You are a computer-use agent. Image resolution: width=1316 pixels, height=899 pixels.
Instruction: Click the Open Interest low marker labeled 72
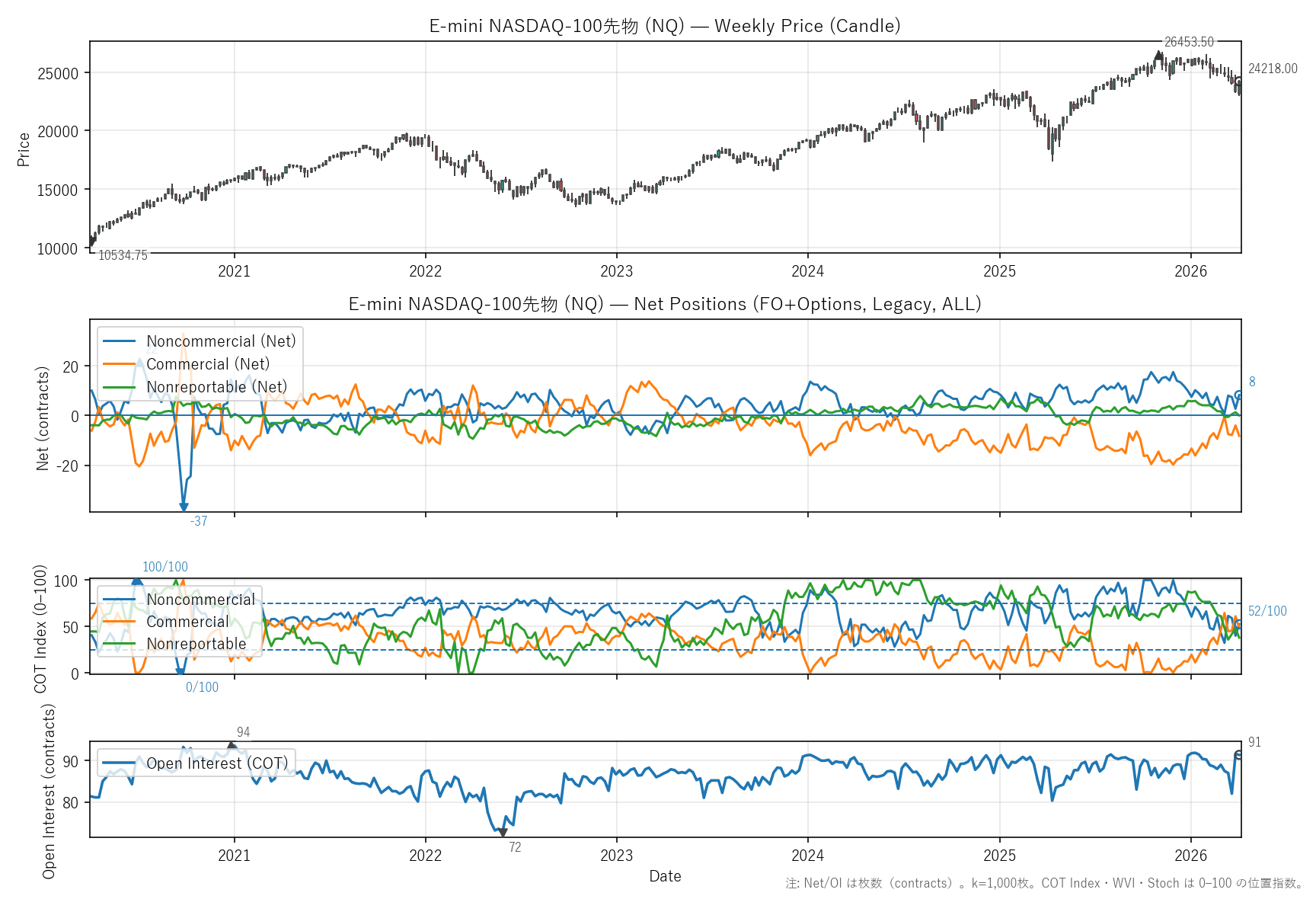[x=503, y=833]
